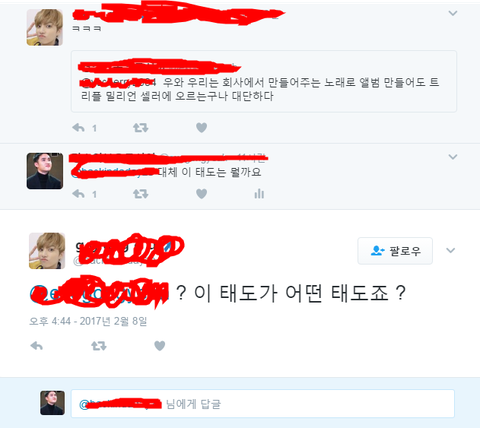The height and width of the screenshot is (428, 480).
Task: Open the main tweet author's blonde avatar
Action: [47, 251]
